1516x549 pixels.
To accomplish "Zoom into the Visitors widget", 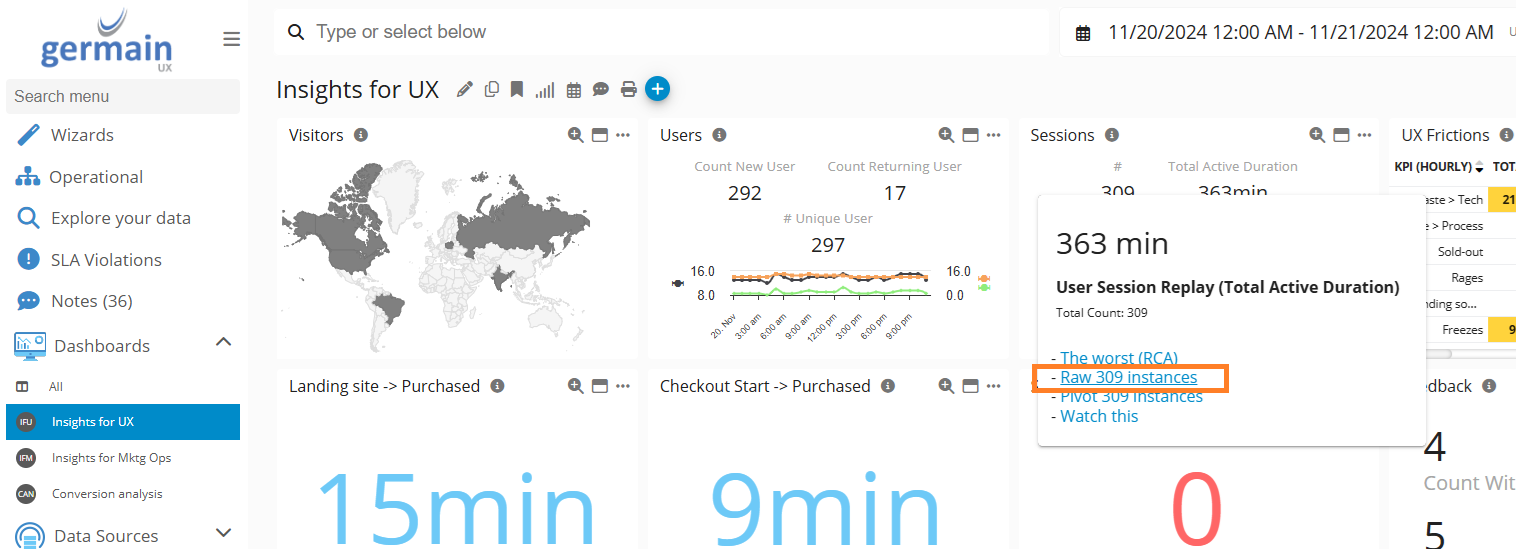I will coord(575,135).
